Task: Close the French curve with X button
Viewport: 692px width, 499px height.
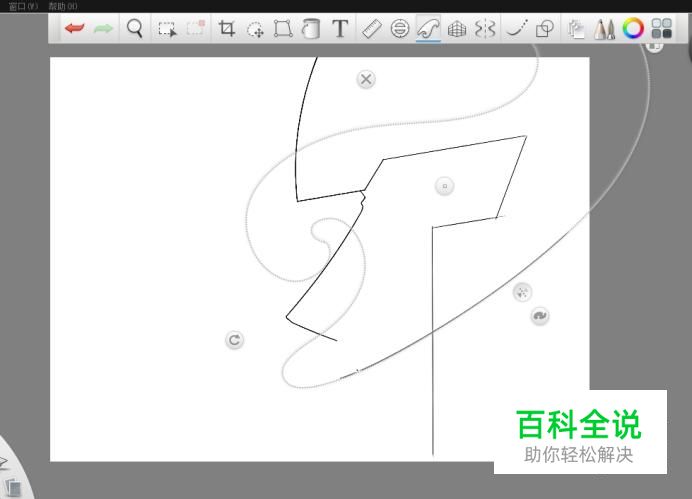Action: click(x=366, y=79)
